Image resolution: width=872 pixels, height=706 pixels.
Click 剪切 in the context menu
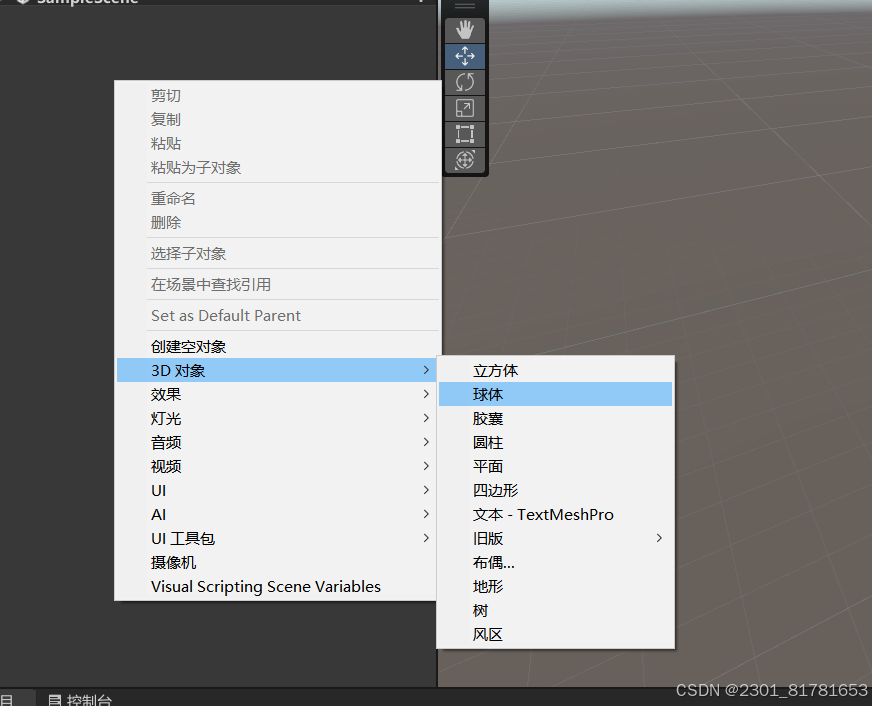point(278,96)
